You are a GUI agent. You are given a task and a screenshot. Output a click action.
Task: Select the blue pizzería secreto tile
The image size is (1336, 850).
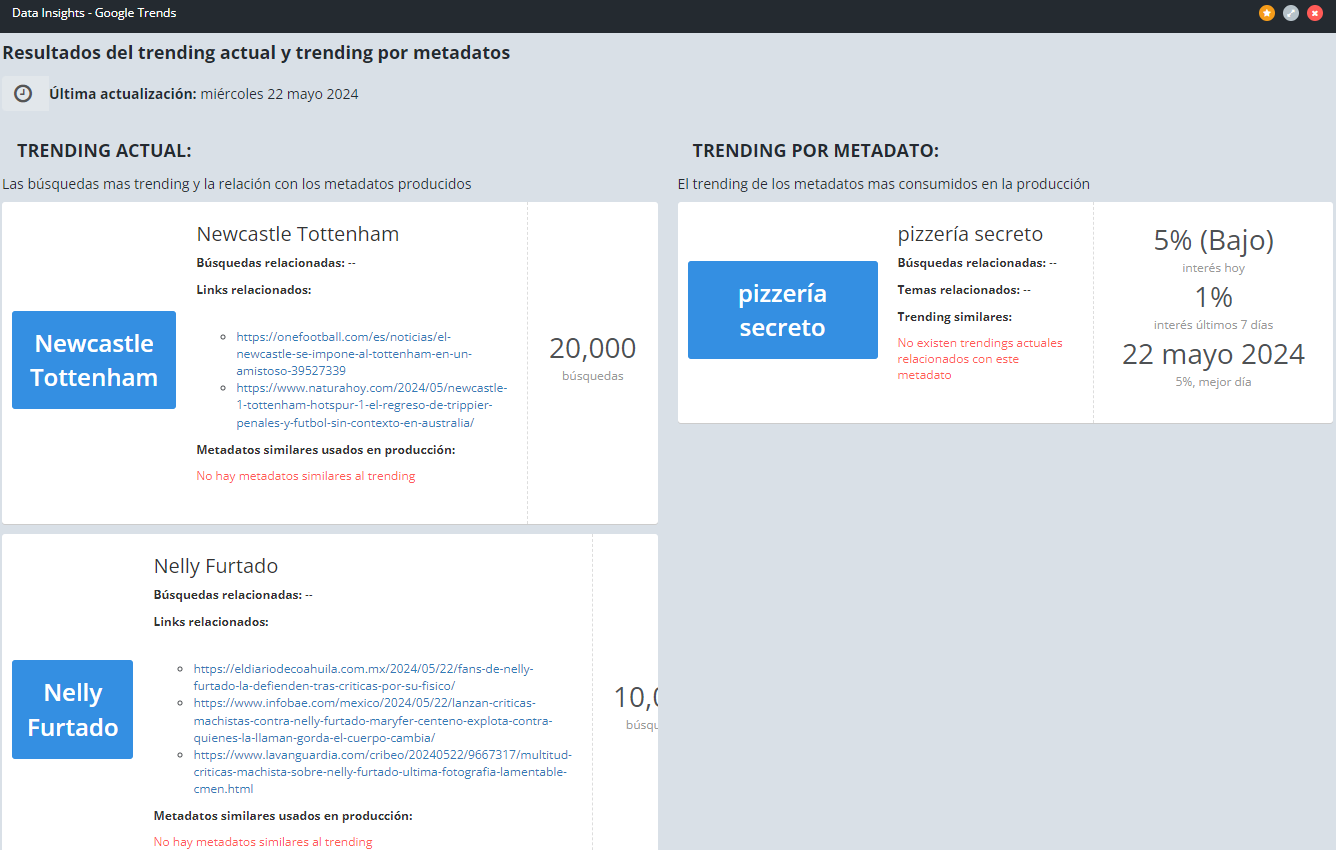(x=782, y=310)
